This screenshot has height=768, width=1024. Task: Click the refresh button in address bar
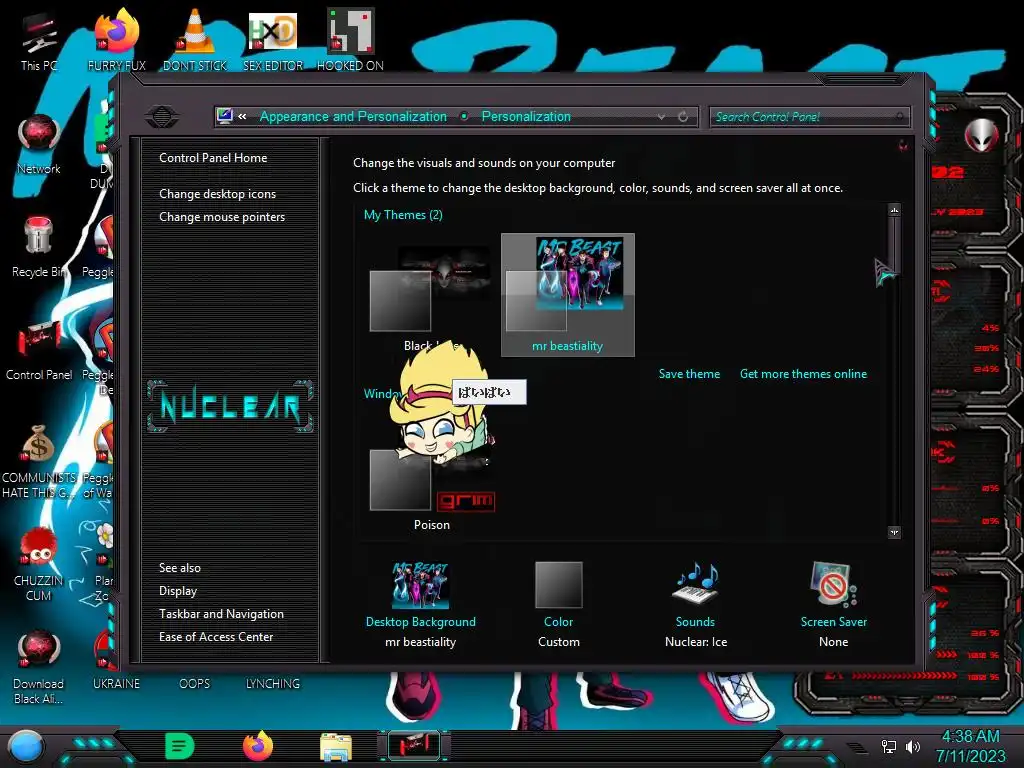pyautogui.click(x=683, y=117)
